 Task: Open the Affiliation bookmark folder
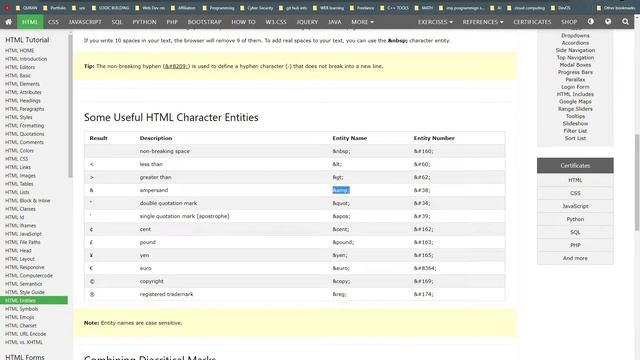[183, 8]
